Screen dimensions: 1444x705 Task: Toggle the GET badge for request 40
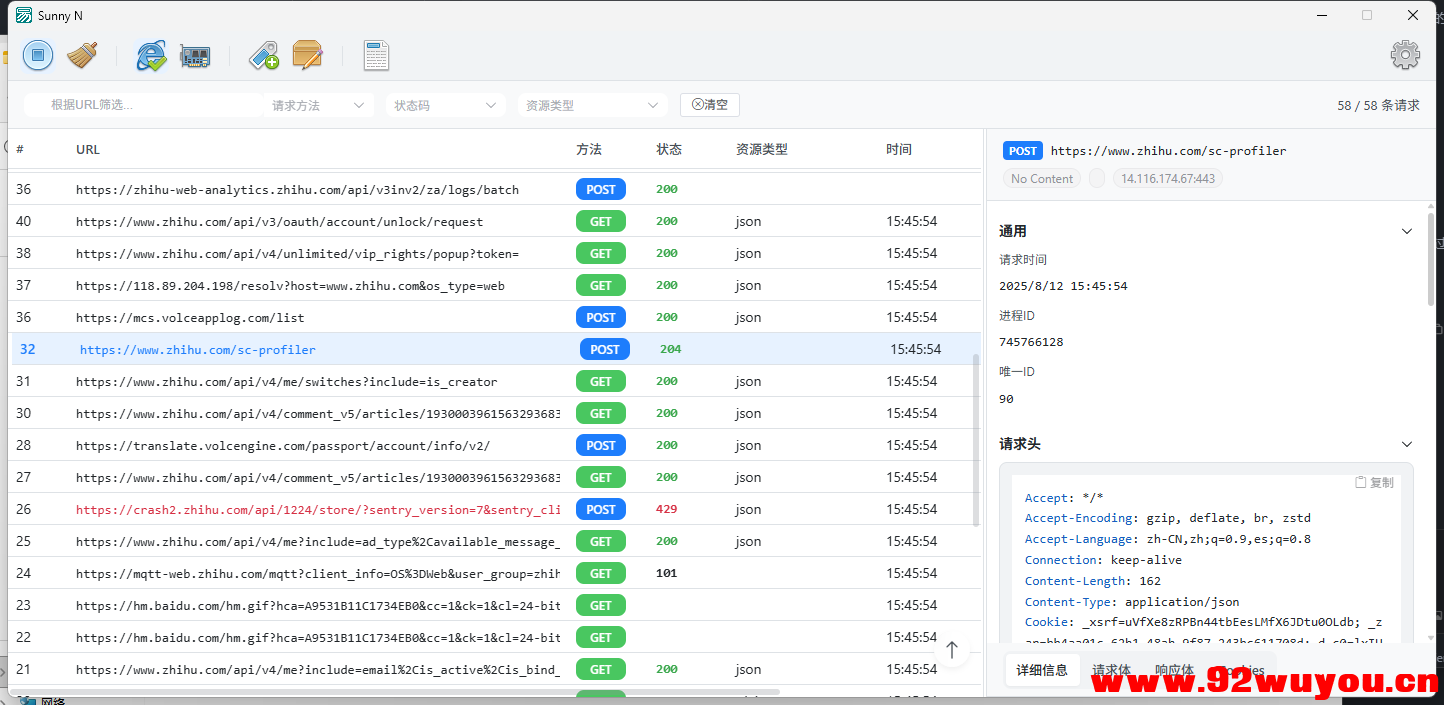600,221
